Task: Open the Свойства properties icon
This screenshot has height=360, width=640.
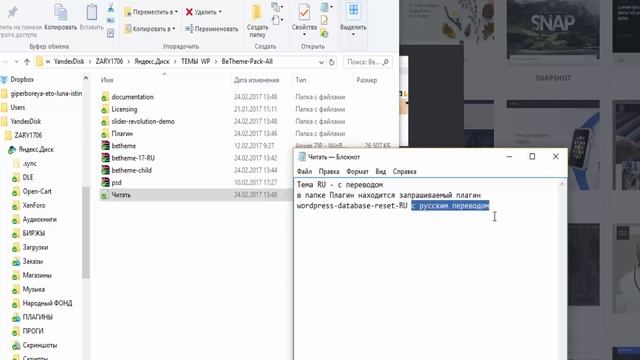Action: [x=304, y=12]
